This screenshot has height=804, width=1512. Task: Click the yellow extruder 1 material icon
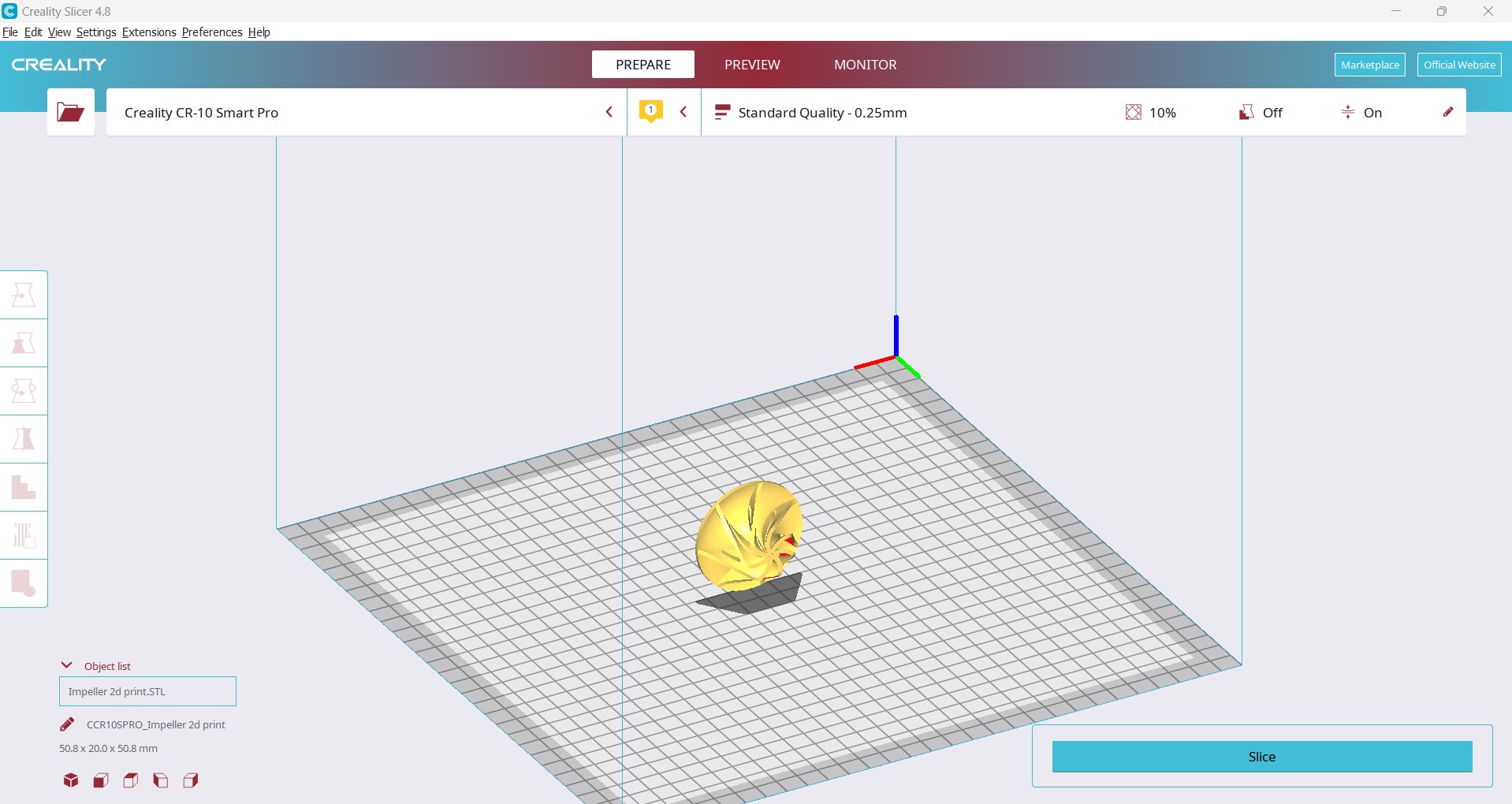(x=650, y=112)
